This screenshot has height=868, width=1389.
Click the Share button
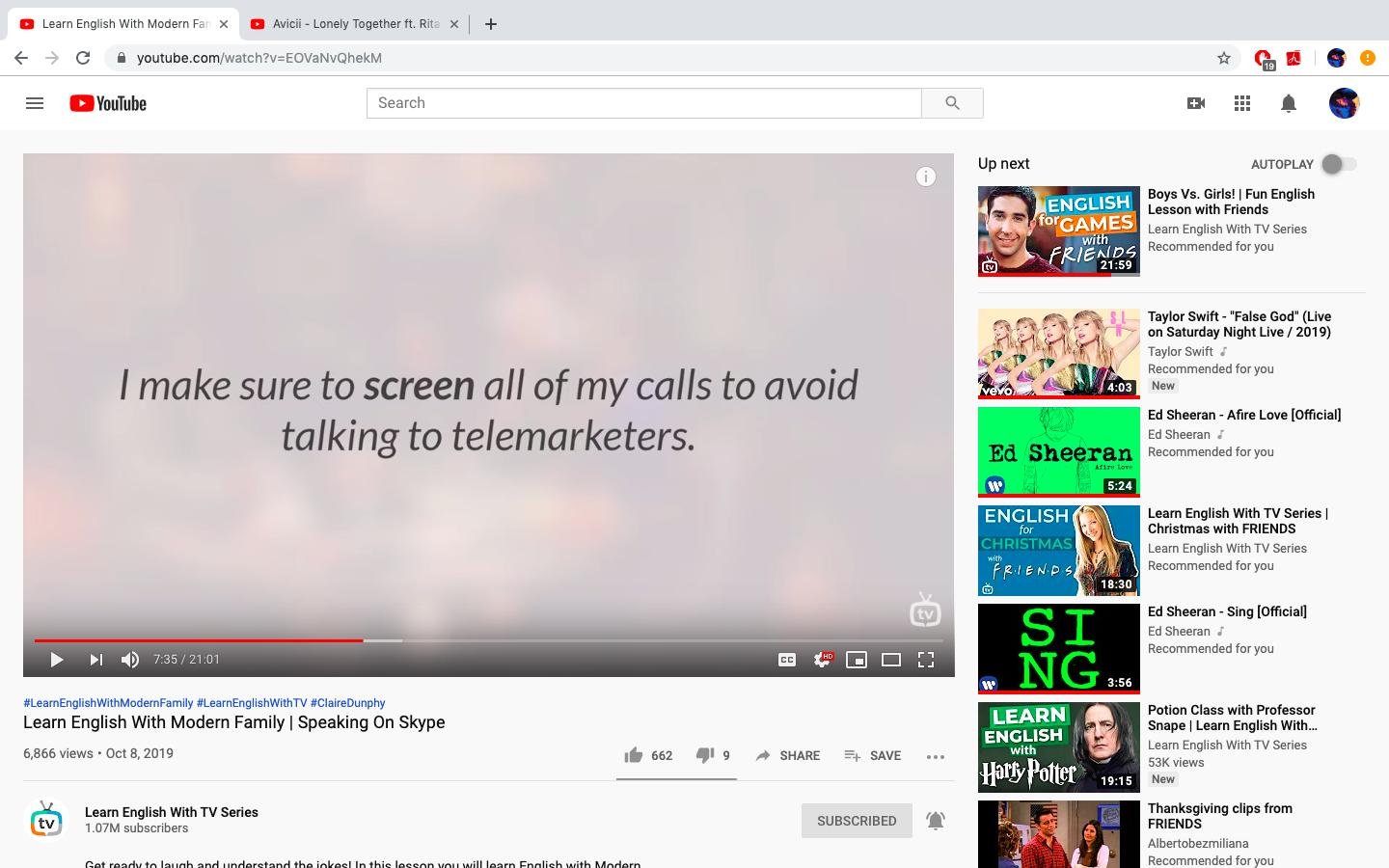coord(787,755)
